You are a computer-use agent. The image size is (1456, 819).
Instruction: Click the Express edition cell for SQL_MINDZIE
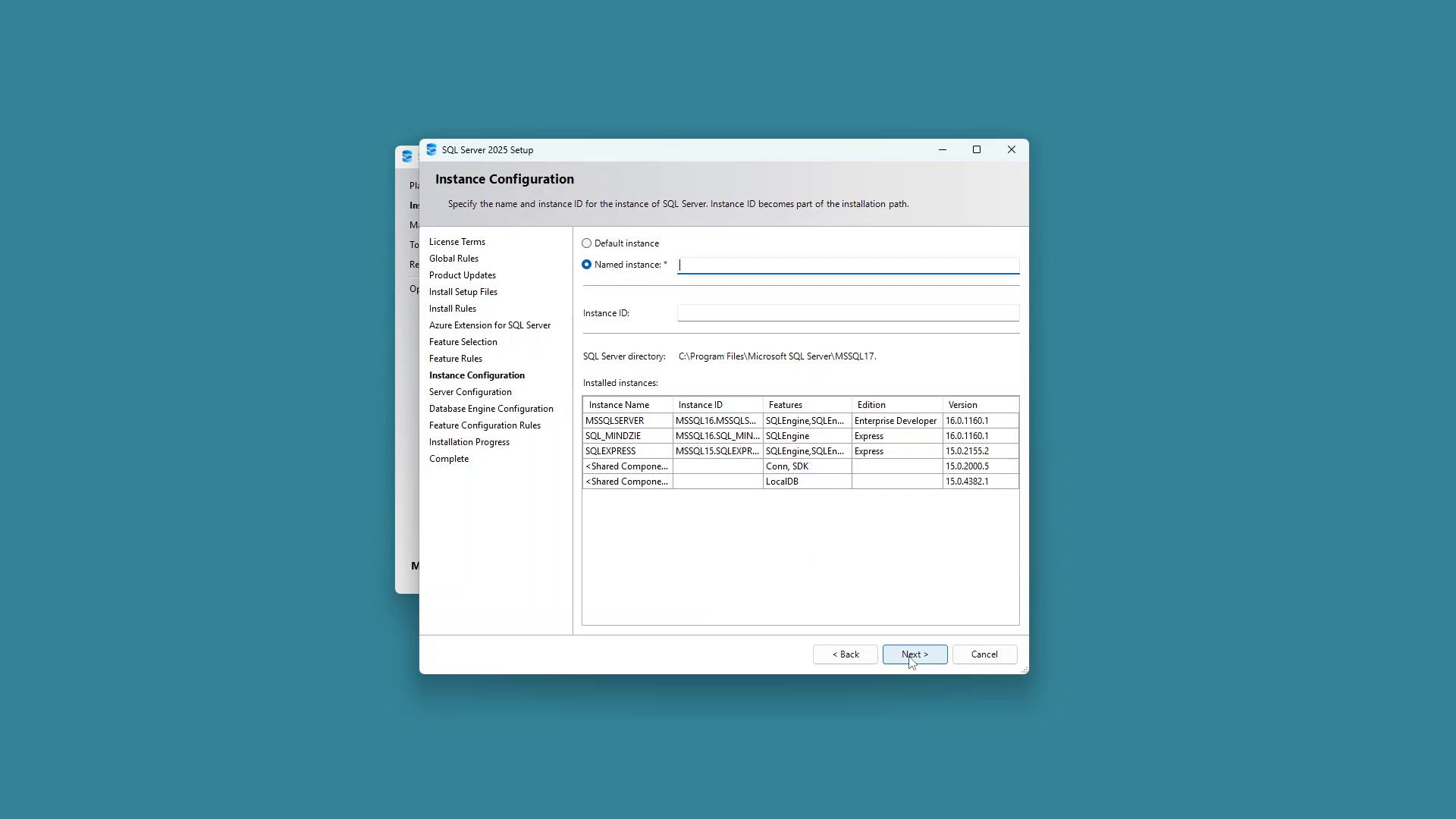point(897,436)
